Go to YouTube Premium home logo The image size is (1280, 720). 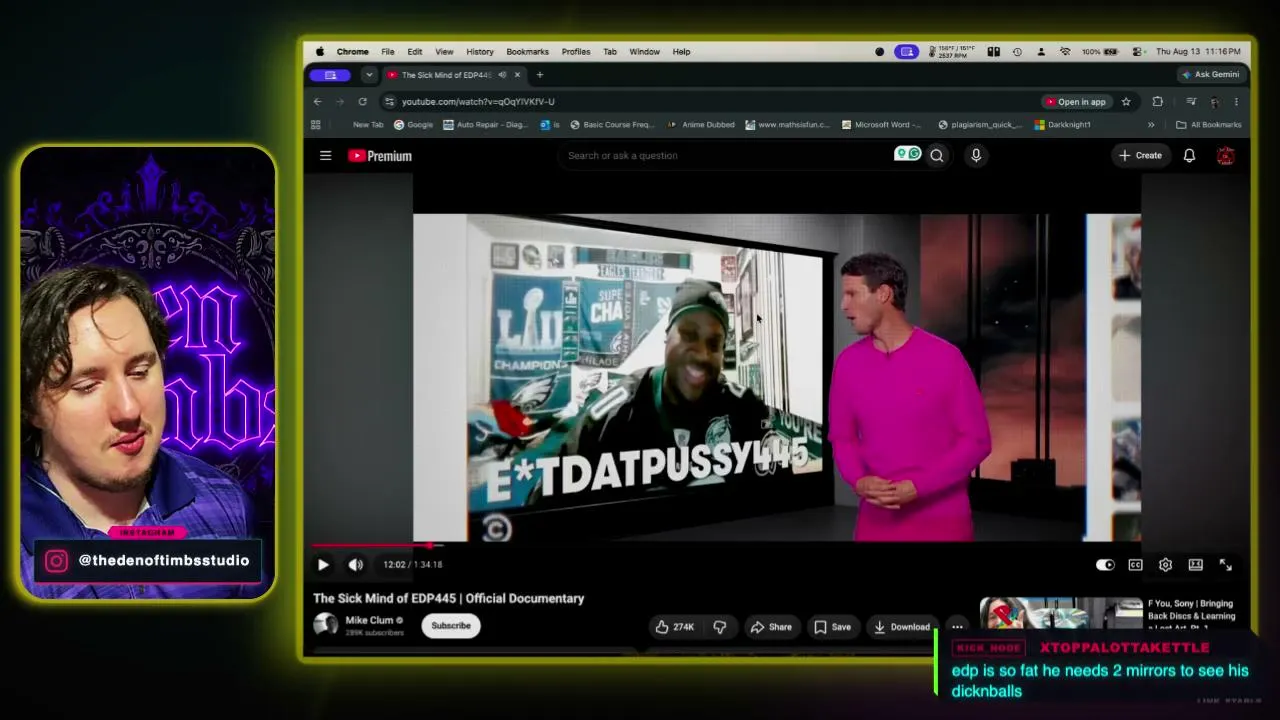point(380,156)
